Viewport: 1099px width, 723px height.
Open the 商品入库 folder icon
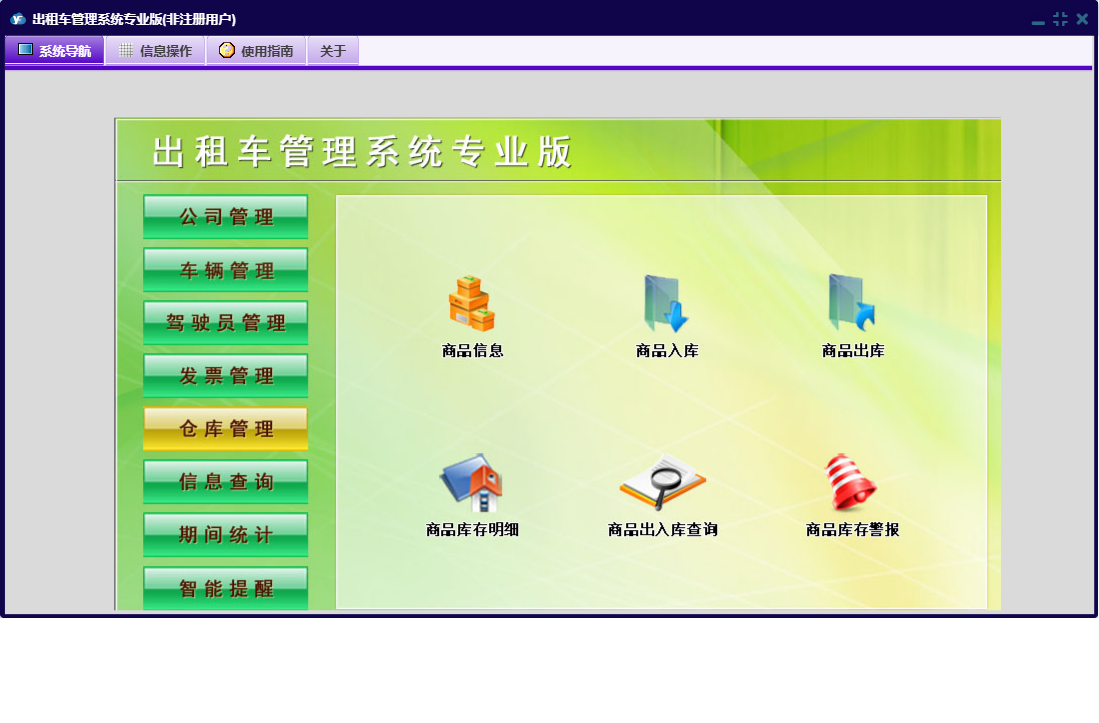[x=666, y=303]
